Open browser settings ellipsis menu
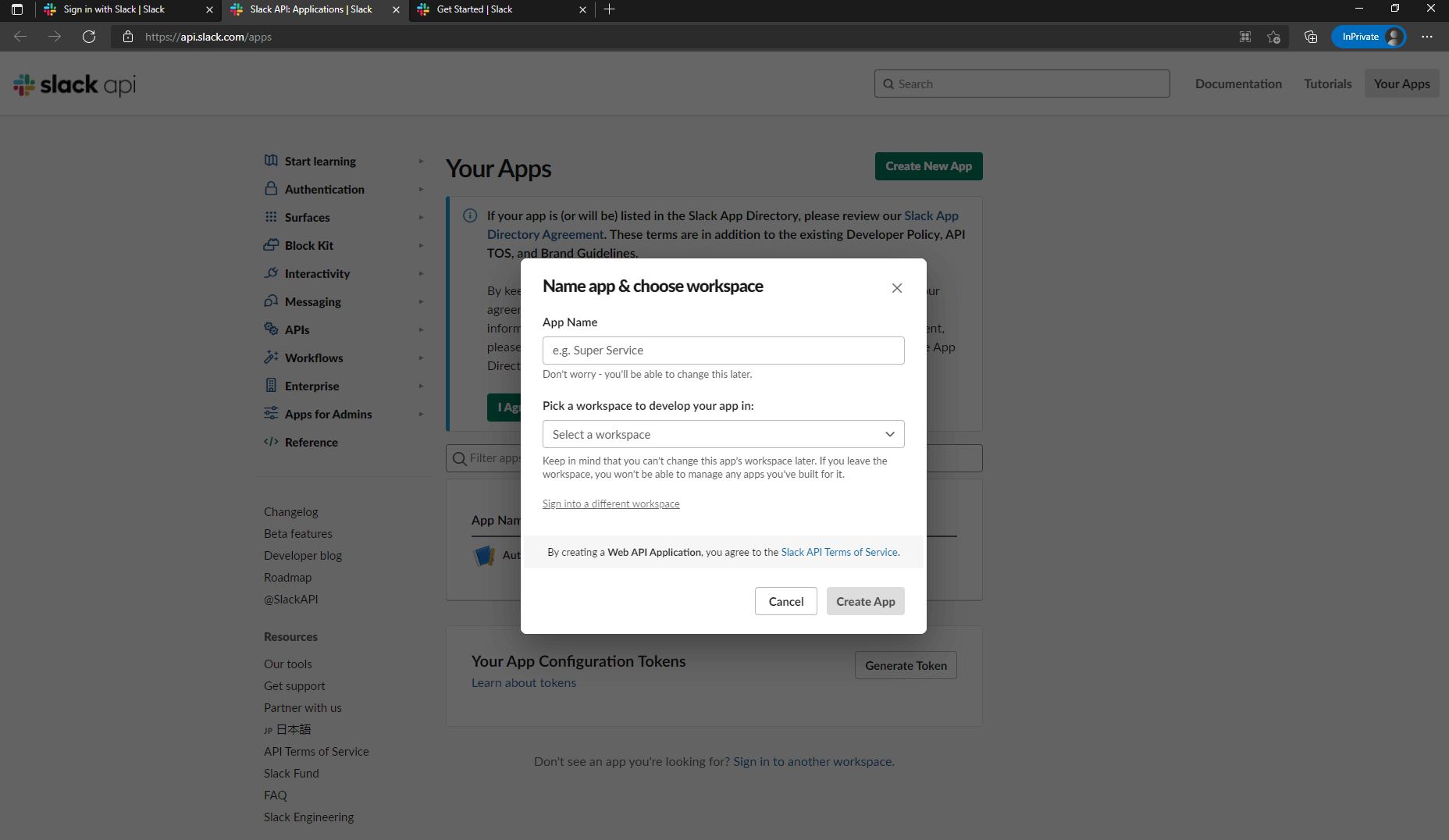The image size is (1449, 840). point(1427,37)
